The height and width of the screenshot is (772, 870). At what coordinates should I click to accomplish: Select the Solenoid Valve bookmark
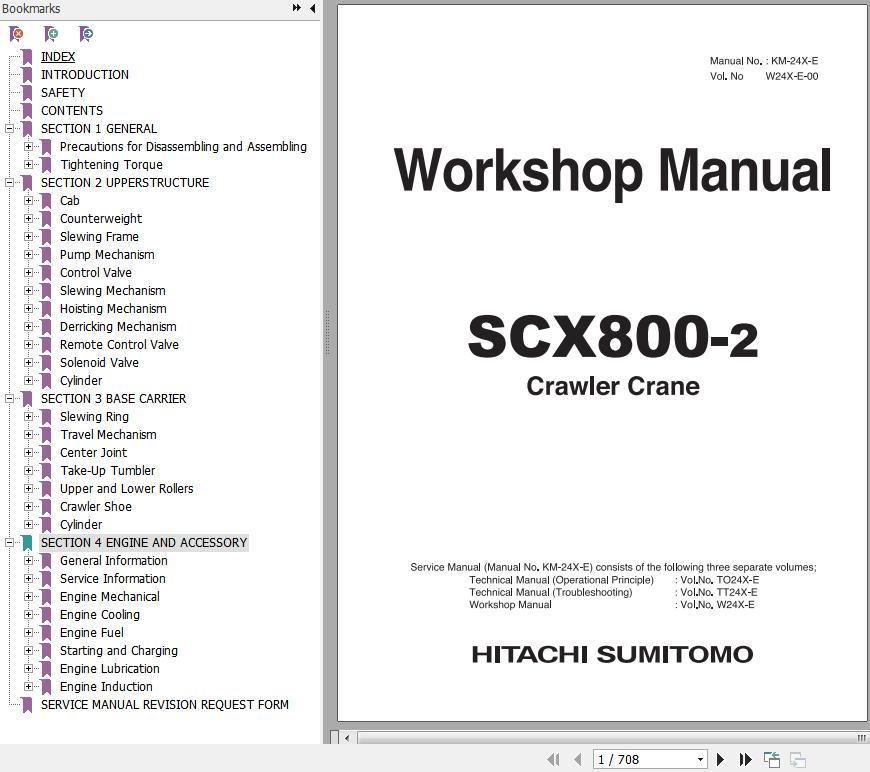pos(99,362)
